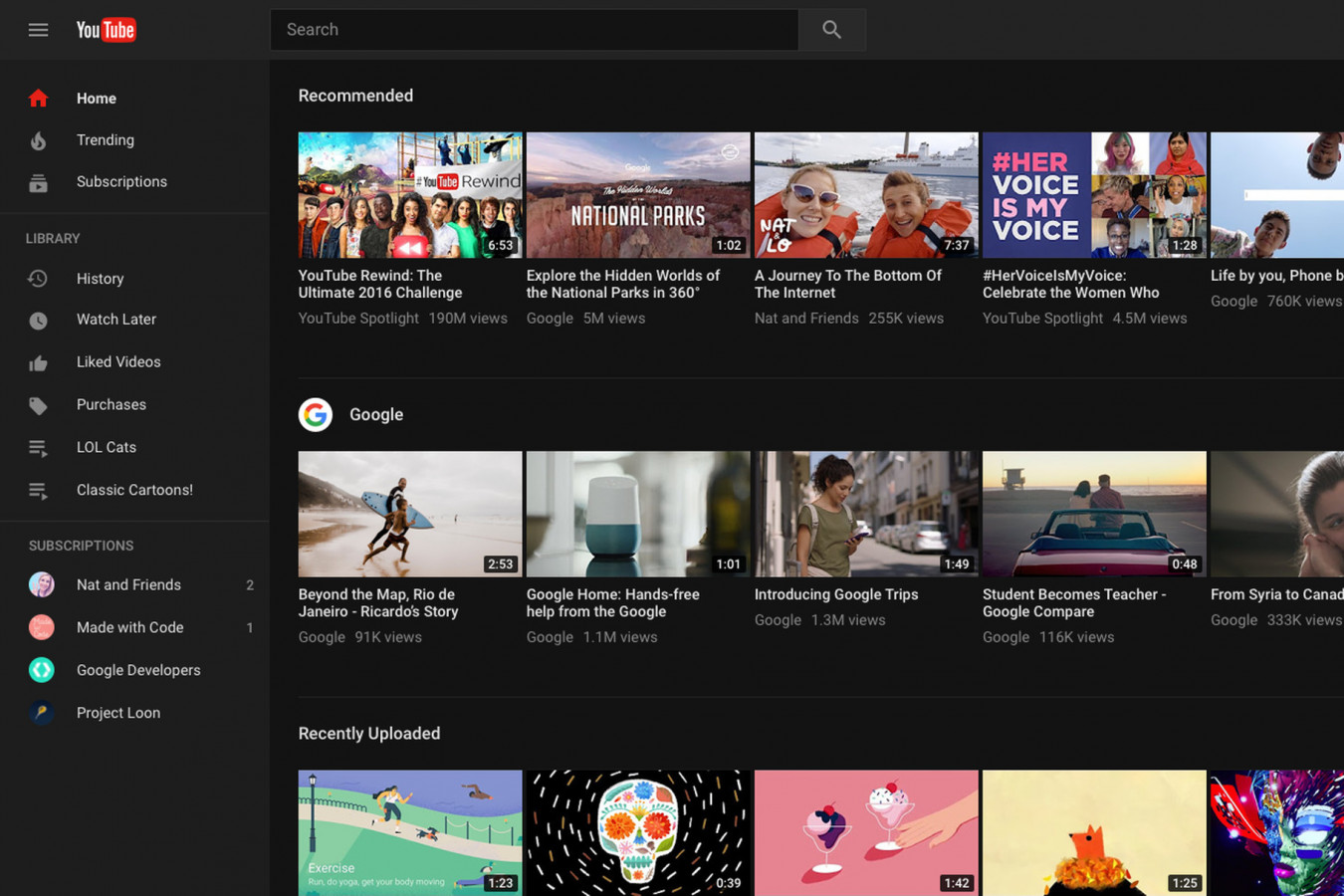Select the Liked Videos thumbs-up icon
Image resolution: width=1344 pixels, height=896 pixels.
click(38, 361)
